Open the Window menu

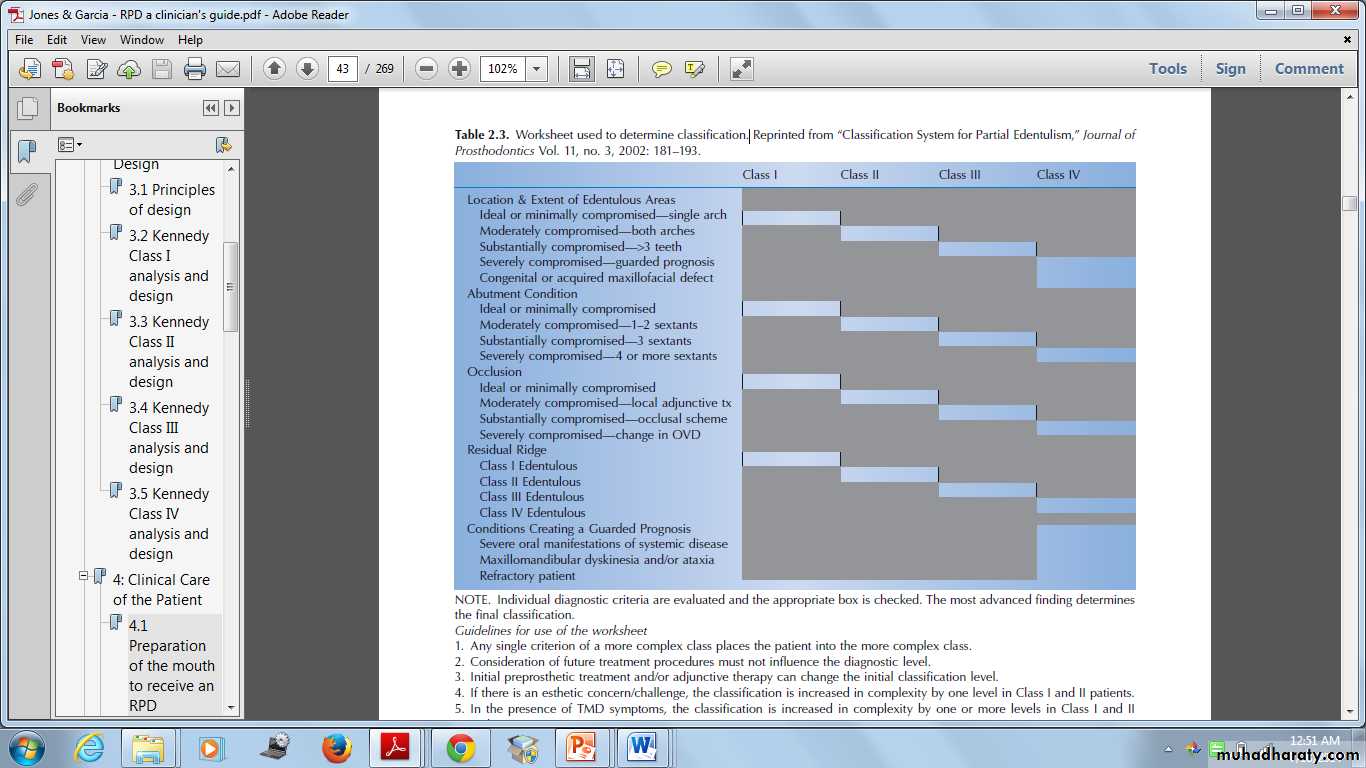(142, 40)
